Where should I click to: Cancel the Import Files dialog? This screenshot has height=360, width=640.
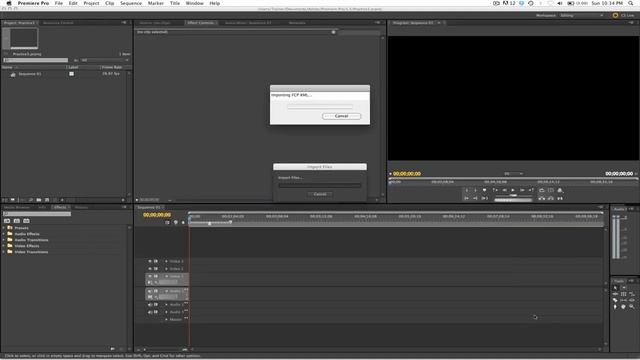click(x=320, y=194)
